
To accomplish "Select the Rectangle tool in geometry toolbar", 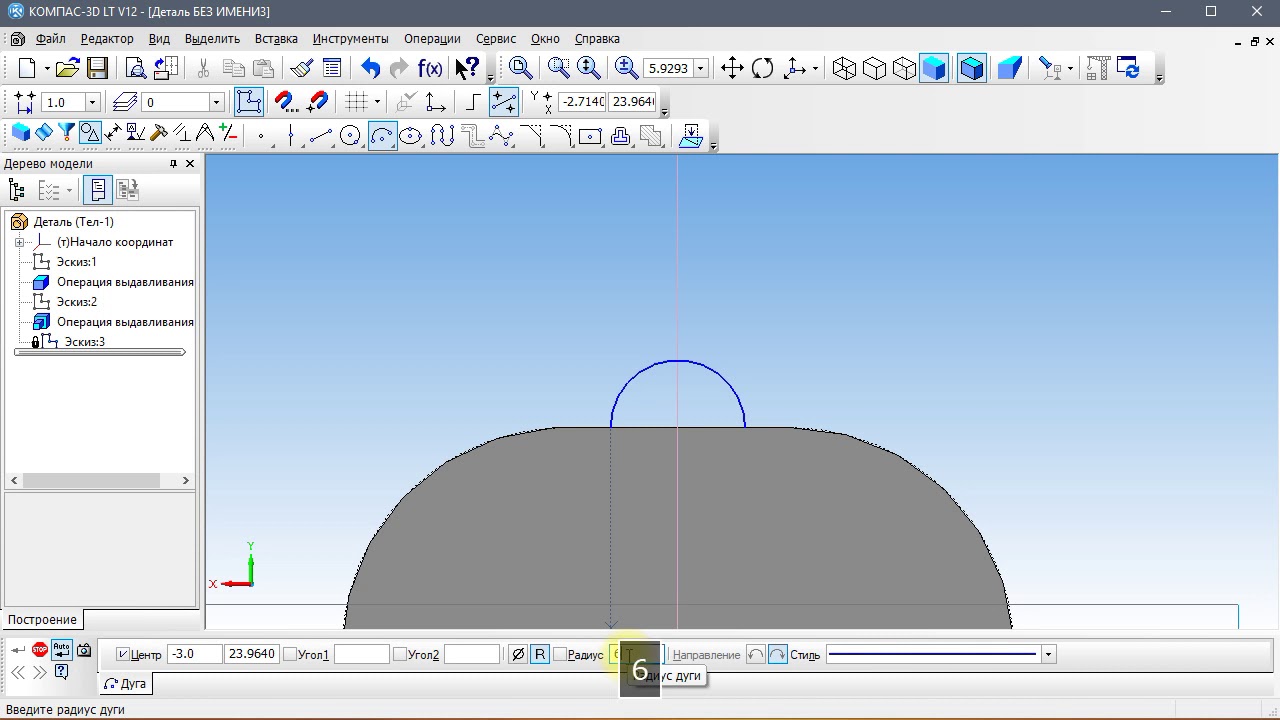I will coord(590,135).
